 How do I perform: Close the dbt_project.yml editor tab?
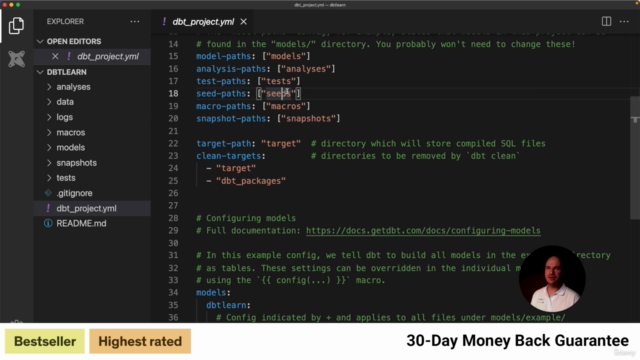tap(244, 22)
